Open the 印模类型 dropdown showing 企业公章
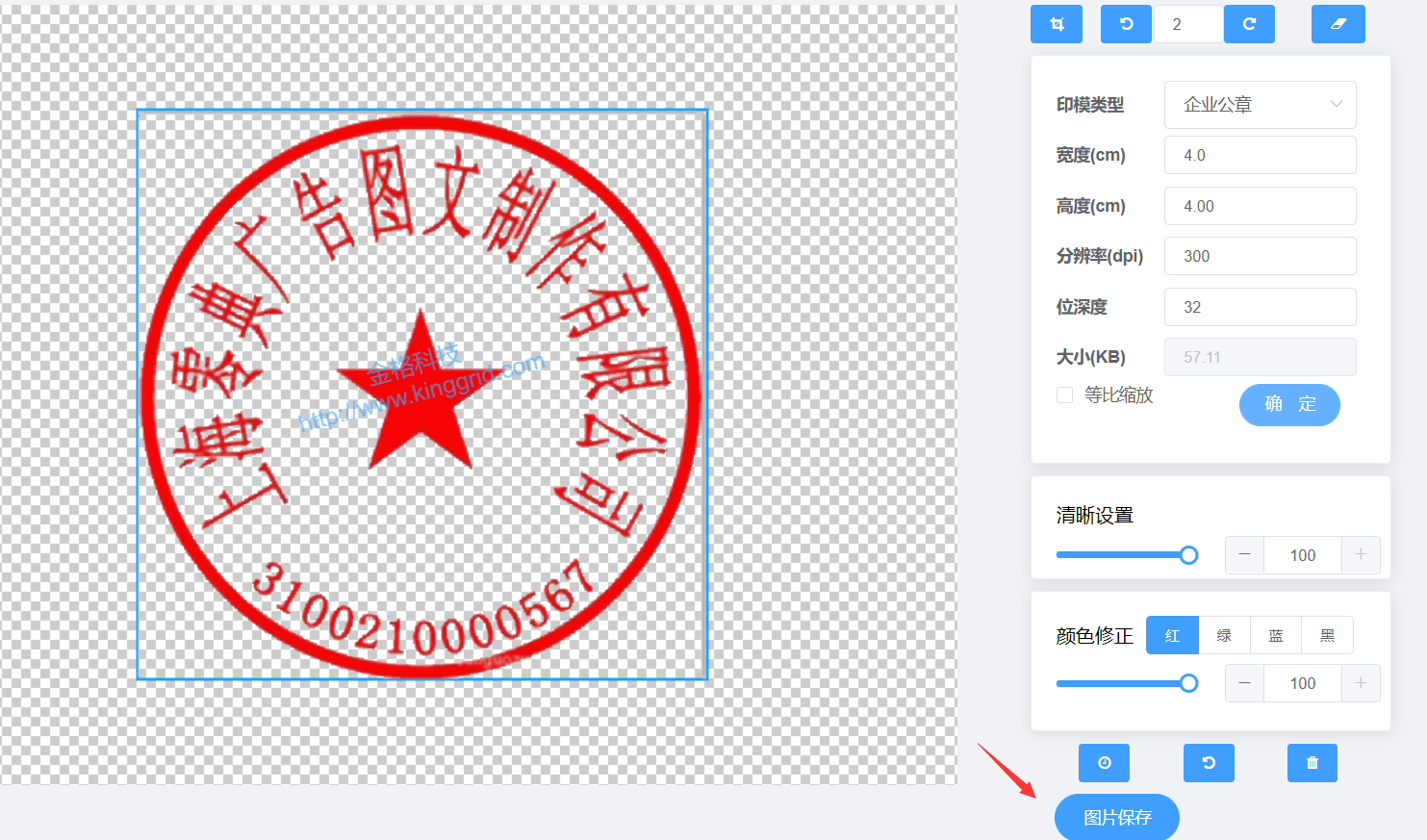Image resolution: width=1427 pixels, height=840 pixels. click(1260, 105)
